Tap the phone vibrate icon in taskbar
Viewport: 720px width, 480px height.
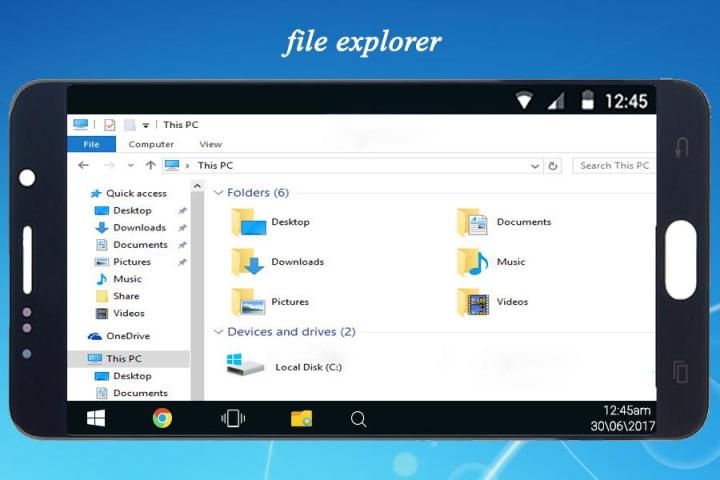pyautogui.click(x=232, y=418)
